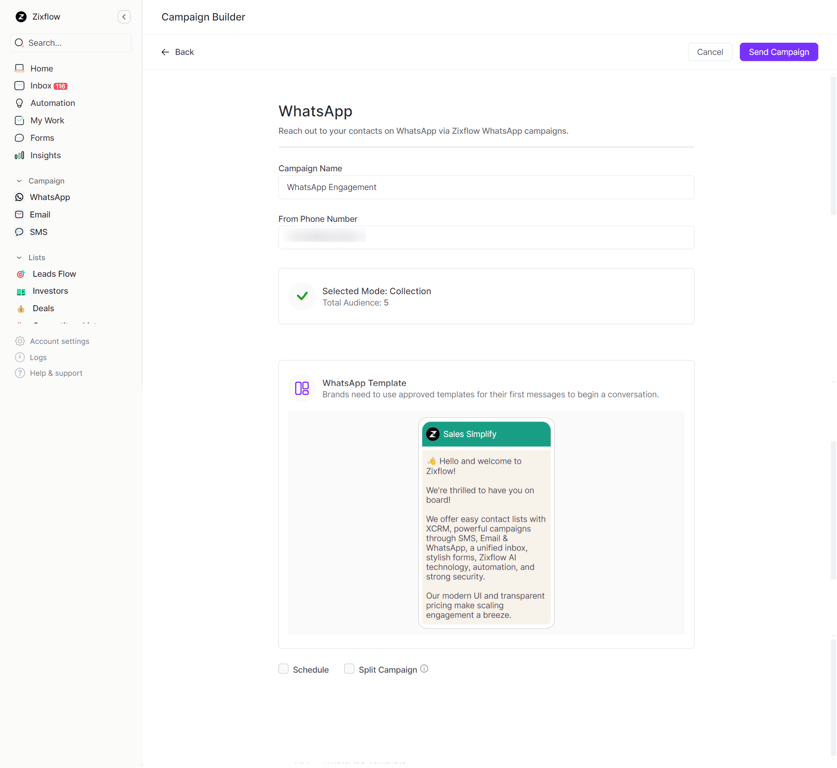Image resolution: width=837 pixels, height=768 pixels.
Task: Open the Leads Flow list
Action: (52, 273)
